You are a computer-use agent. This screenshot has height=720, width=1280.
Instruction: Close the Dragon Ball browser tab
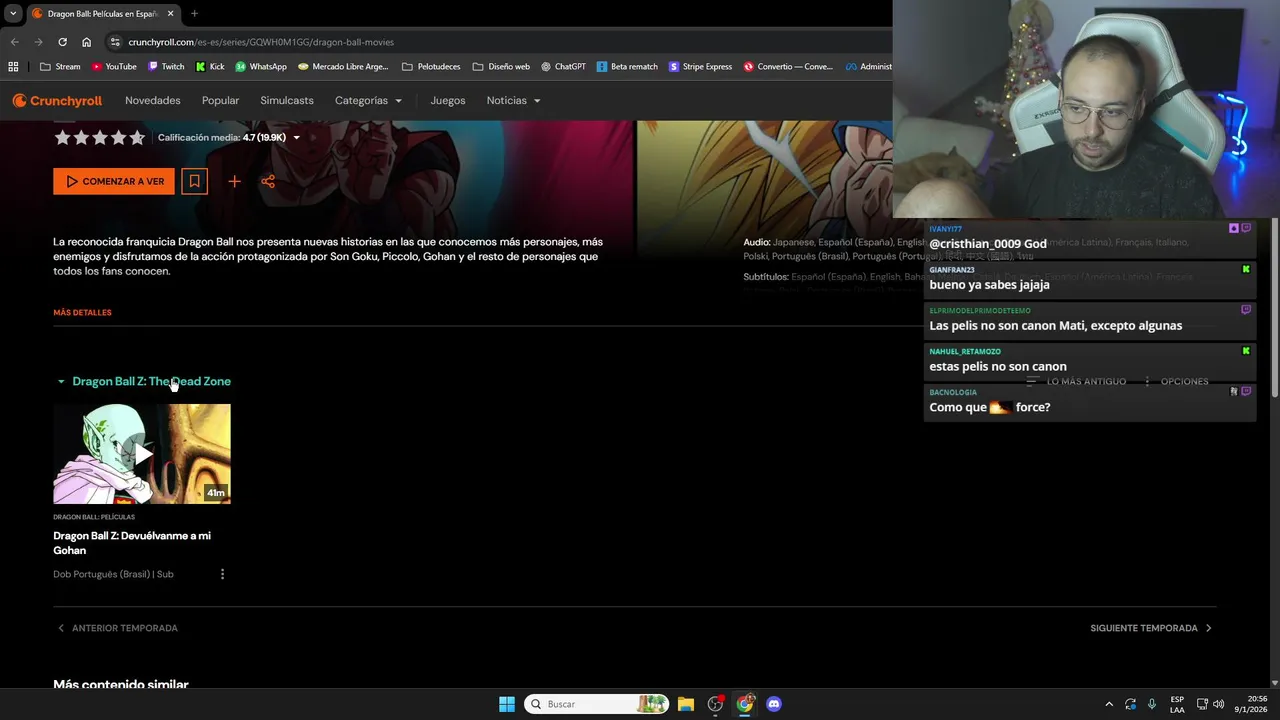click(x=170, y=13)
